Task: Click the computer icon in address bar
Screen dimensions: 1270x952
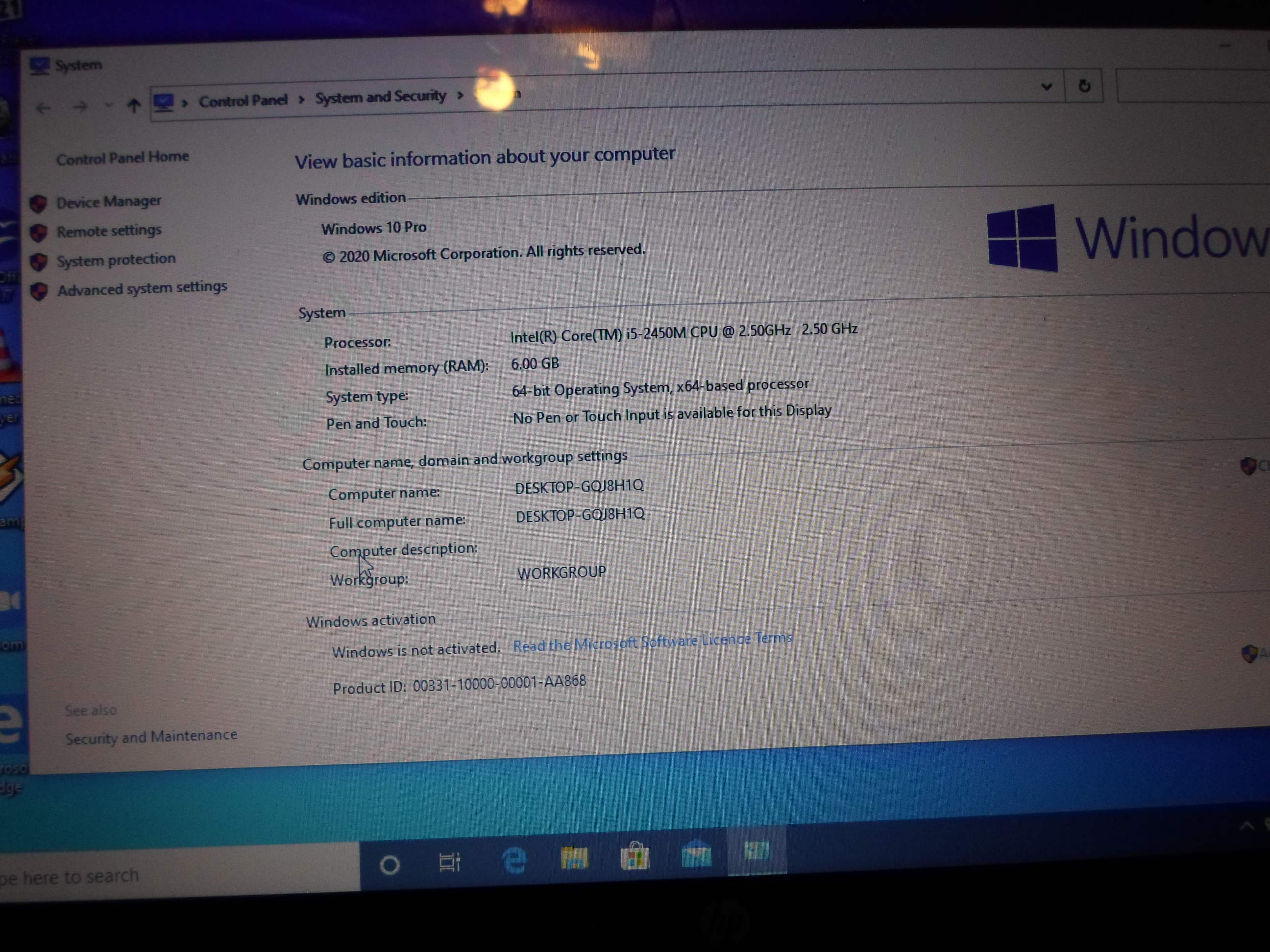Action: tap(164, 103)
